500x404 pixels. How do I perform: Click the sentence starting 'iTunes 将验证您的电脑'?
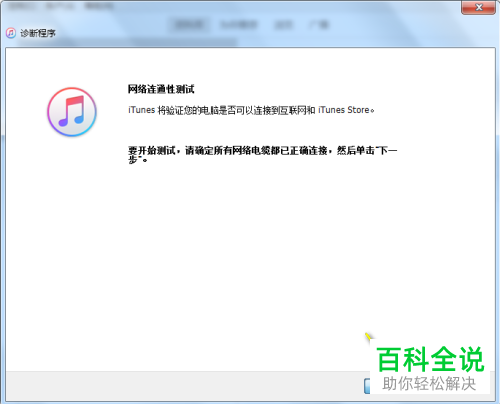tap(251, 110)
